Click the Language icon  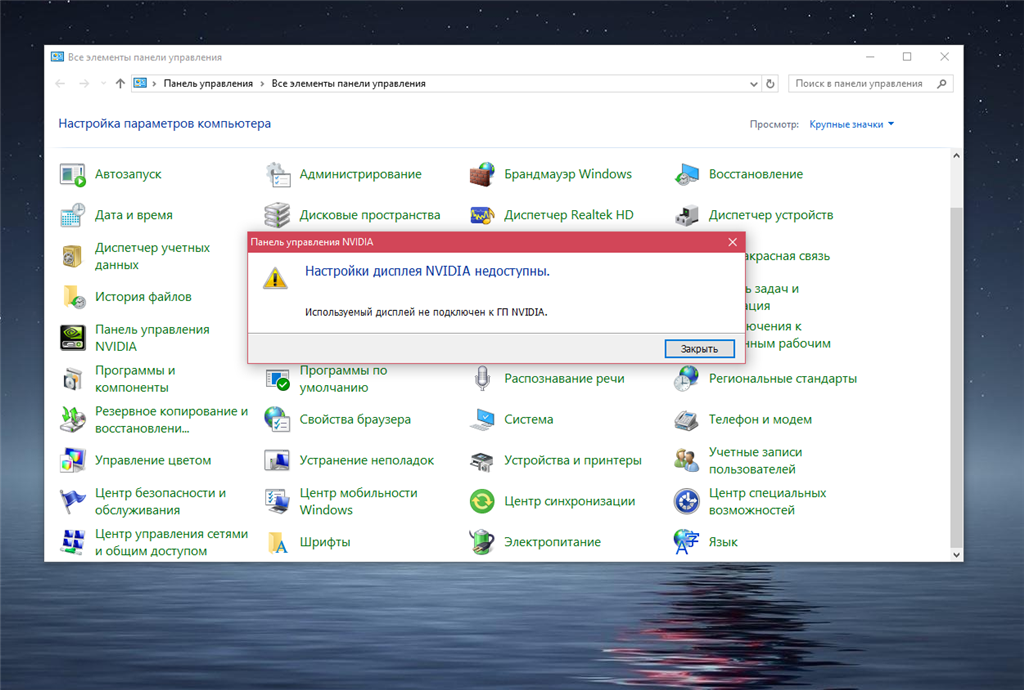tap(686, 542)
